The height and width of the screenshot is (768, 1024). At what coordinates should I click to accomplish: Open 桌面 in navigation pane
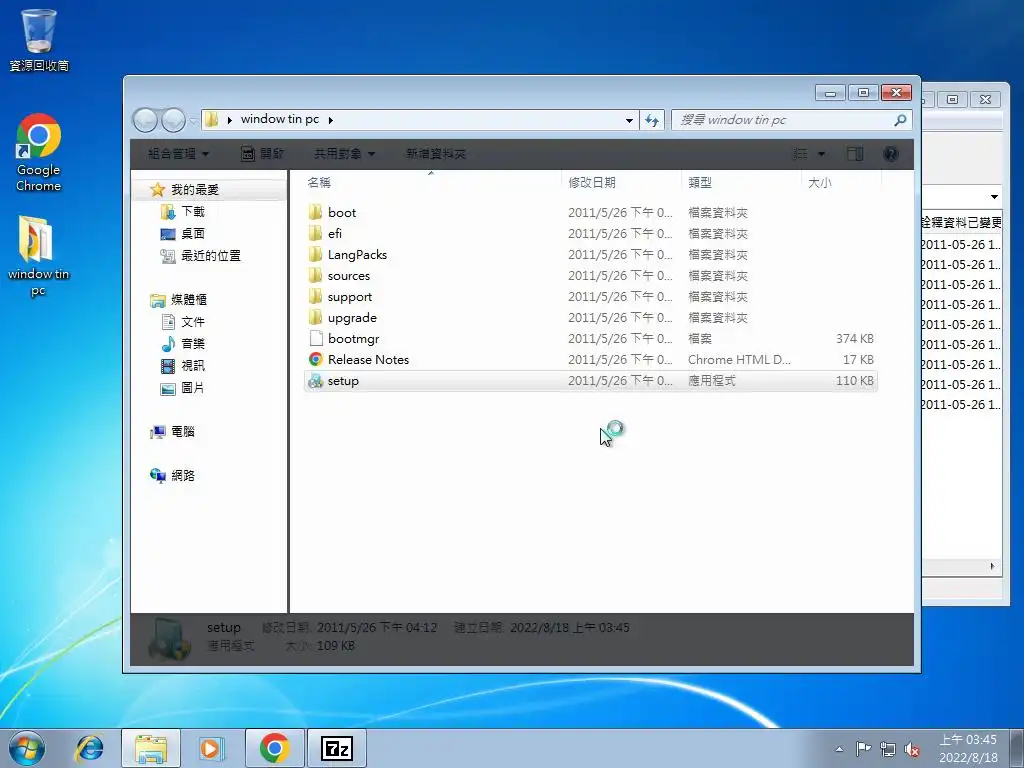(x=193, y=234)
